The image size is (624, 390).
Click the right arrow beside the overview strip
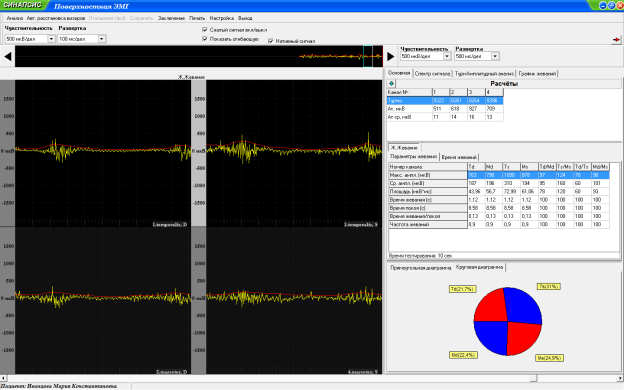(391, 57)
